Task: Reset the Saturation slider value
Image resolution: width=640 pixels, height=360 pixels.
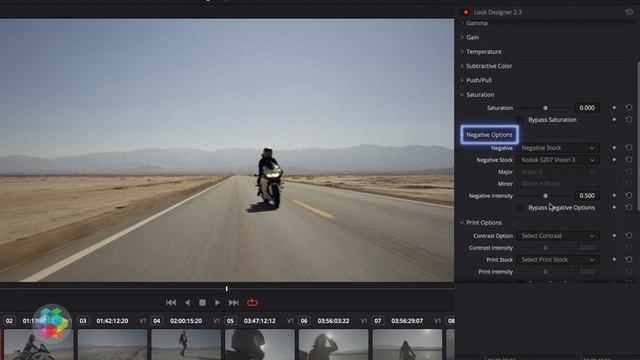Action: point(629,107)
